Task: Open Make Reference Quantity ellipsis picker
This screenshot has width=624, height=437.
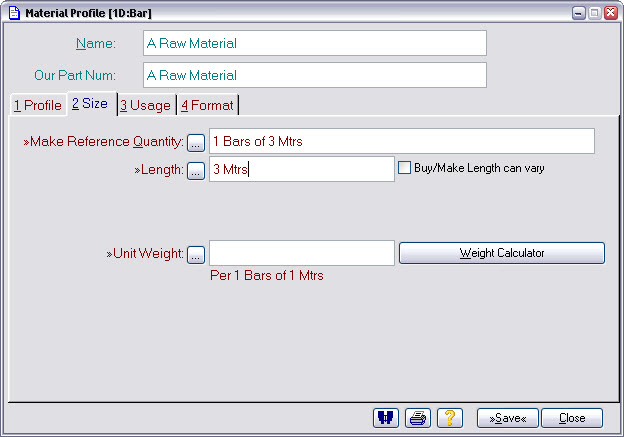Action: pos(196,143)
